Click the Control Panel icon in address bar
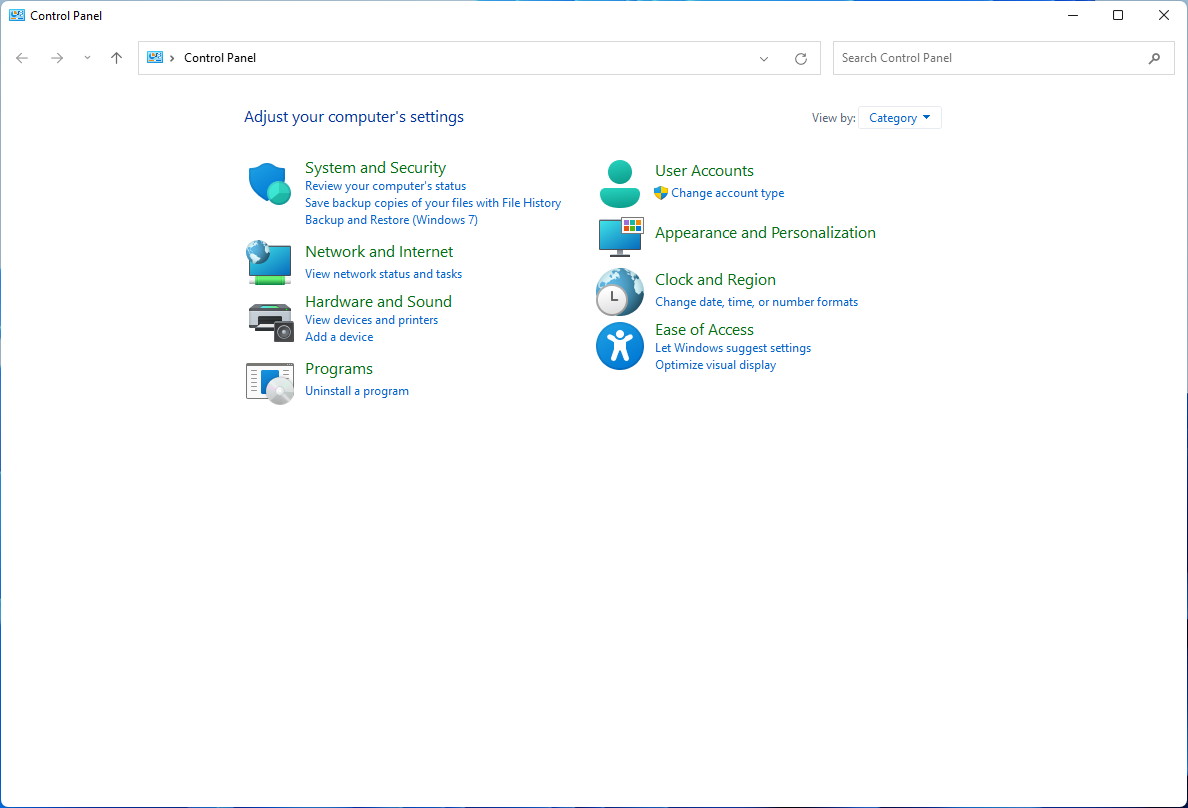 click(155, 58)
